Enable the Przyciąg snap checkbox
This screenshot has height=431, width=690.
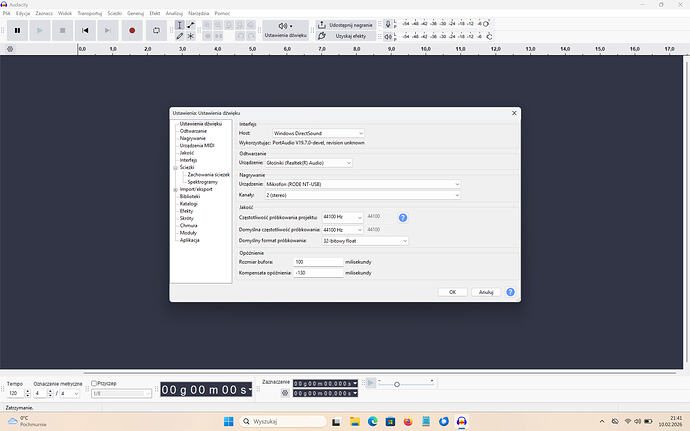[95, 383]
